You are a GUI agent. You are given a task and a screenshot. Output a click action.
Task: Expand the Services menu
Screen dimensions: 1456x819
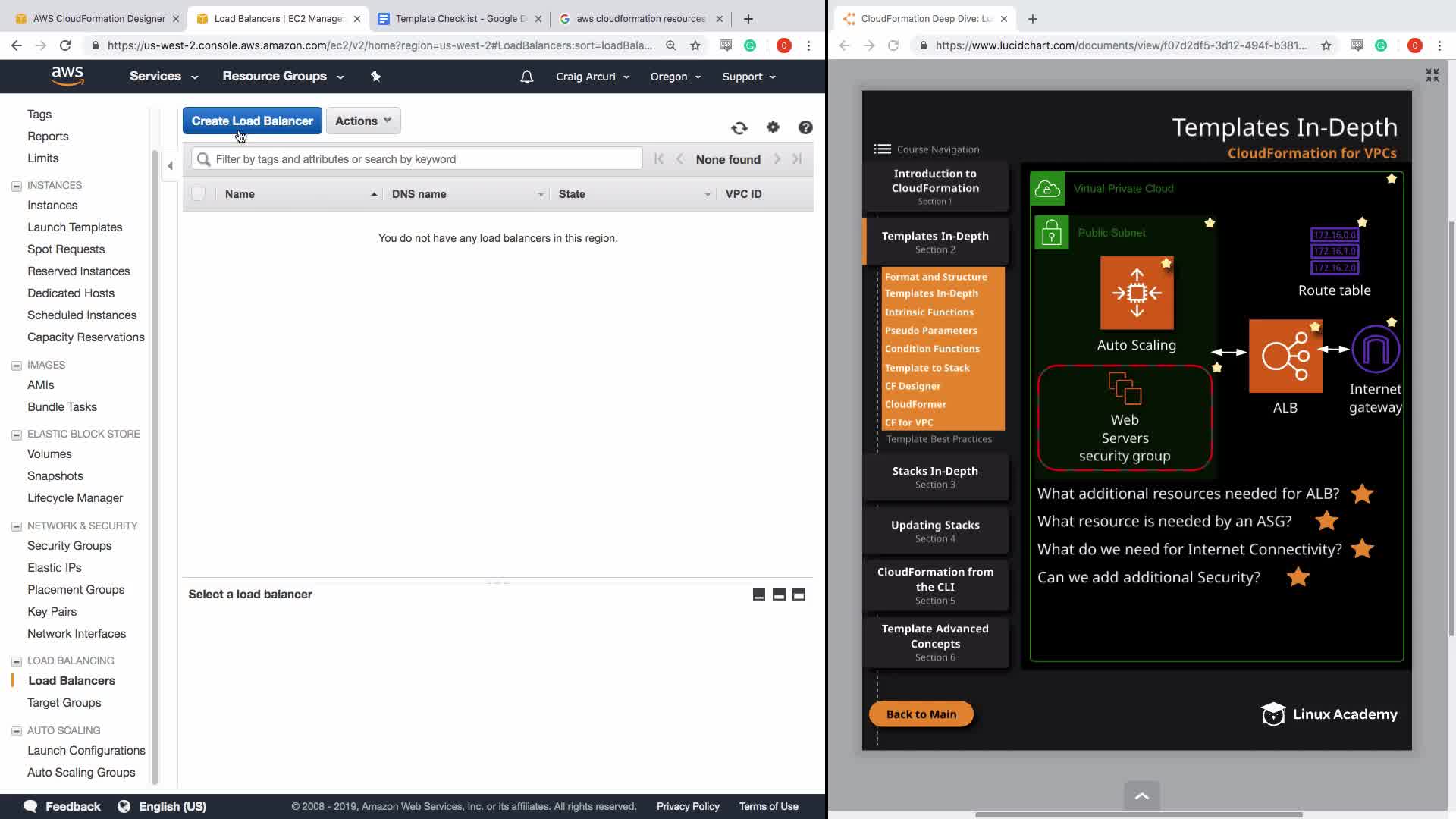click(163, 76)
